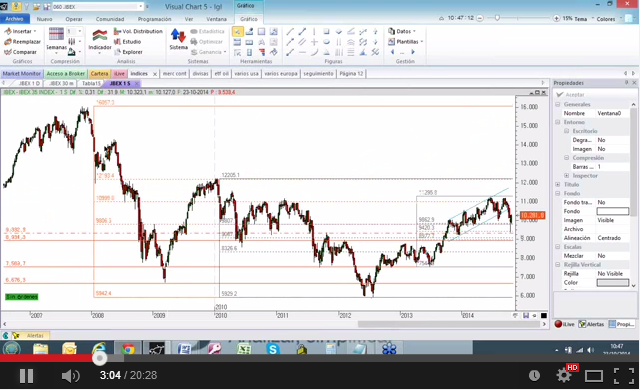Collapse the Escalas property group
Screen dimensions: 640x390
558,247
